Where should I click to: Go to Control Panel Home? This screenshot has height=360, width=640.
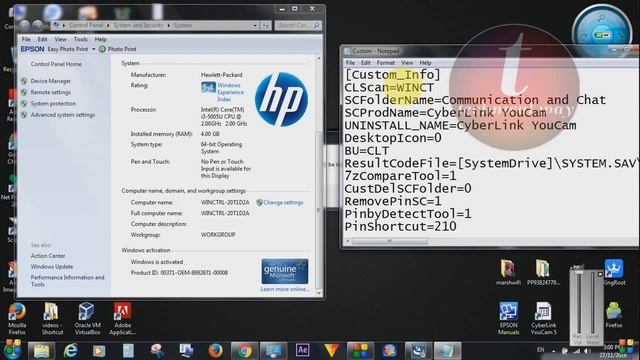[56, 64]
